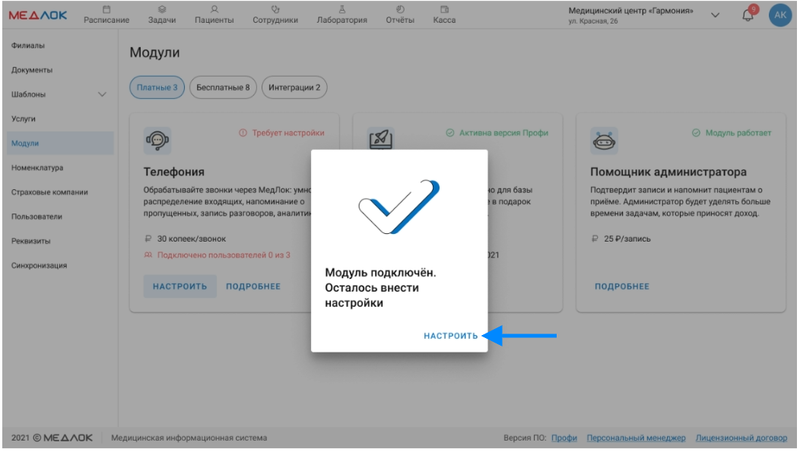800x452 pixels.
Task: Click Модуль подключён dialog message
Action: click(x=380, y=288)
